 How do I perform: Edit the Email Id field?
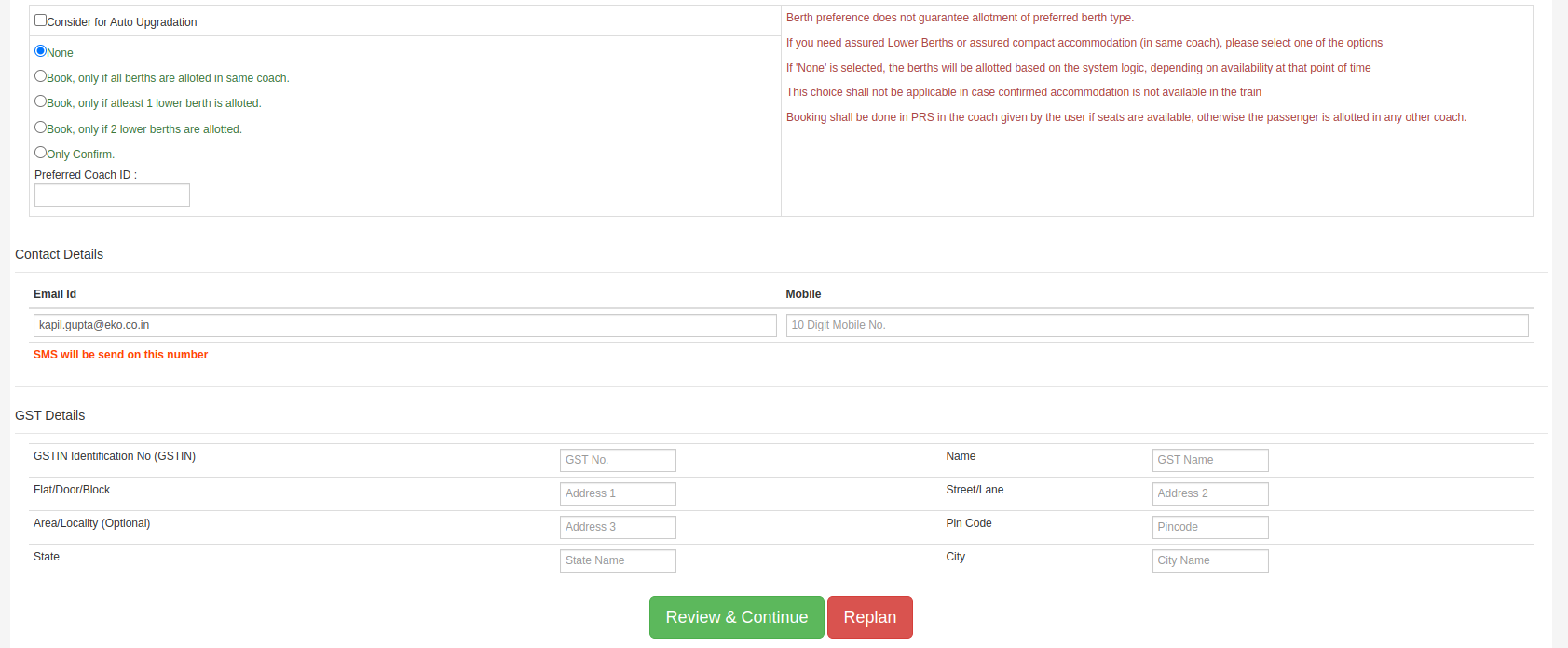click(x=404, y=325)
